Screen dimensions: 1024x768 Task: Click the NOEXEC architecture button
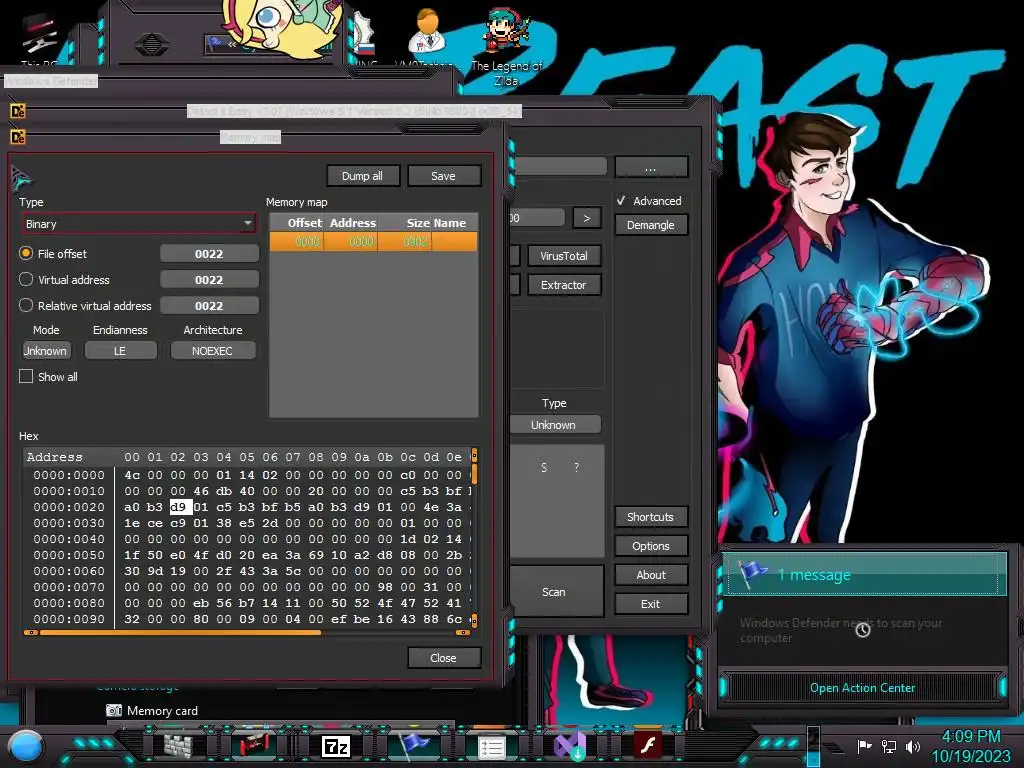[x=212, y=351]
